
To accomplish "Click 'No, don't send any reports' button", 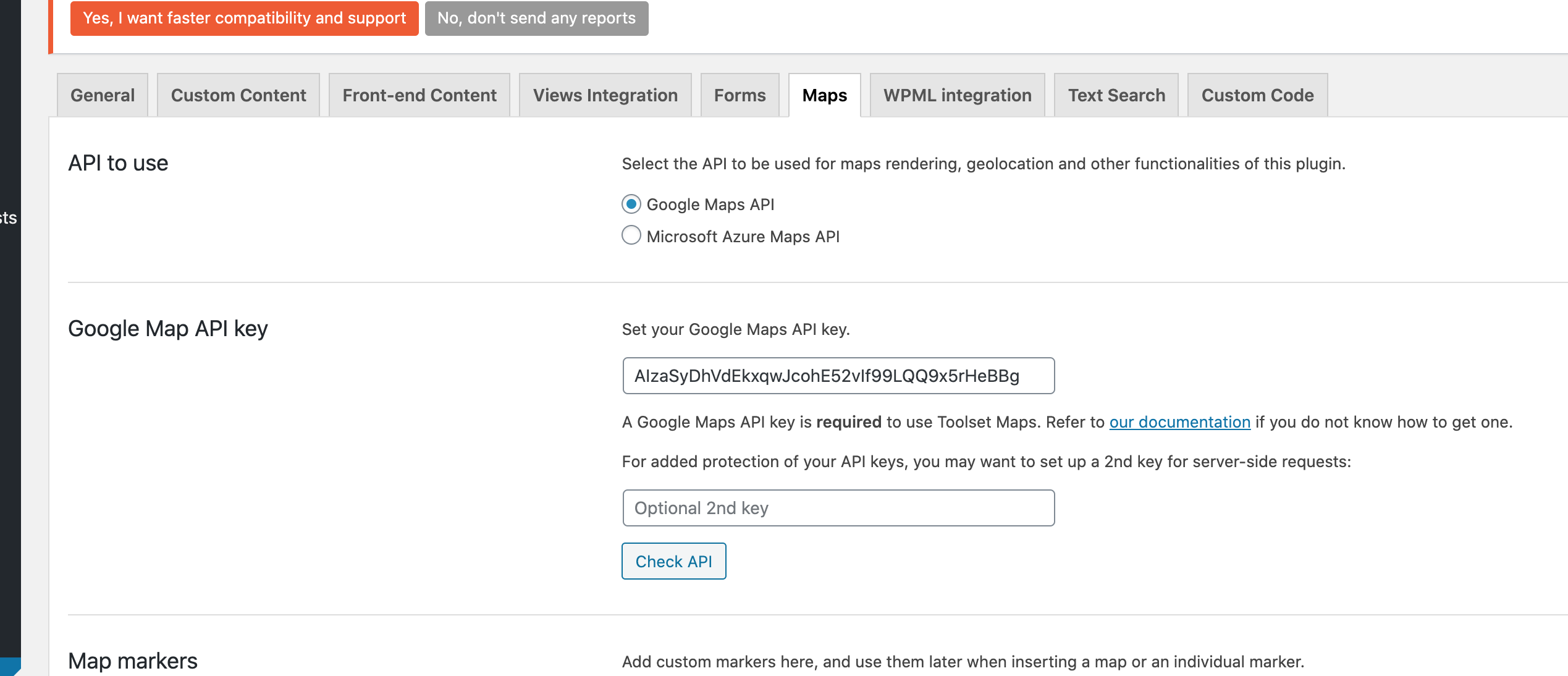I will coord(536,18).
